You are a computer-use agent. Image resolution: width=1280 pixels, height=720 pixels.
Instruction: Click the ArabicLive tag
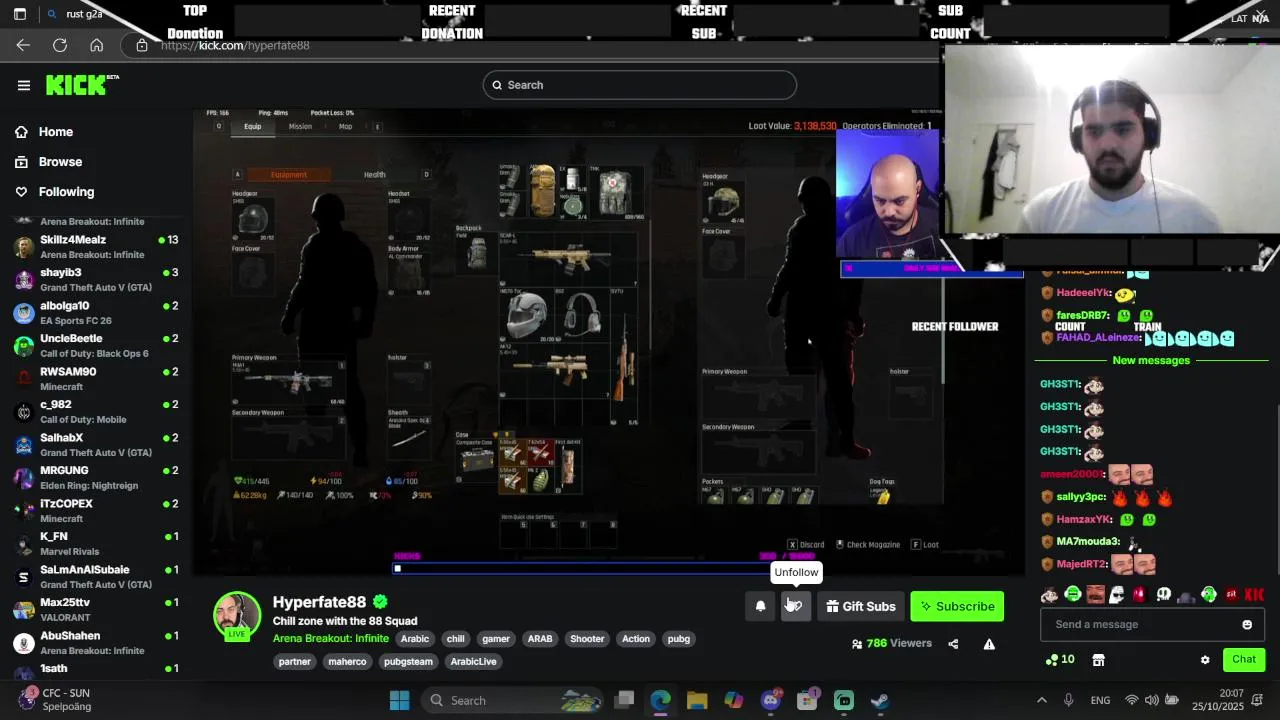pos(474,662)
